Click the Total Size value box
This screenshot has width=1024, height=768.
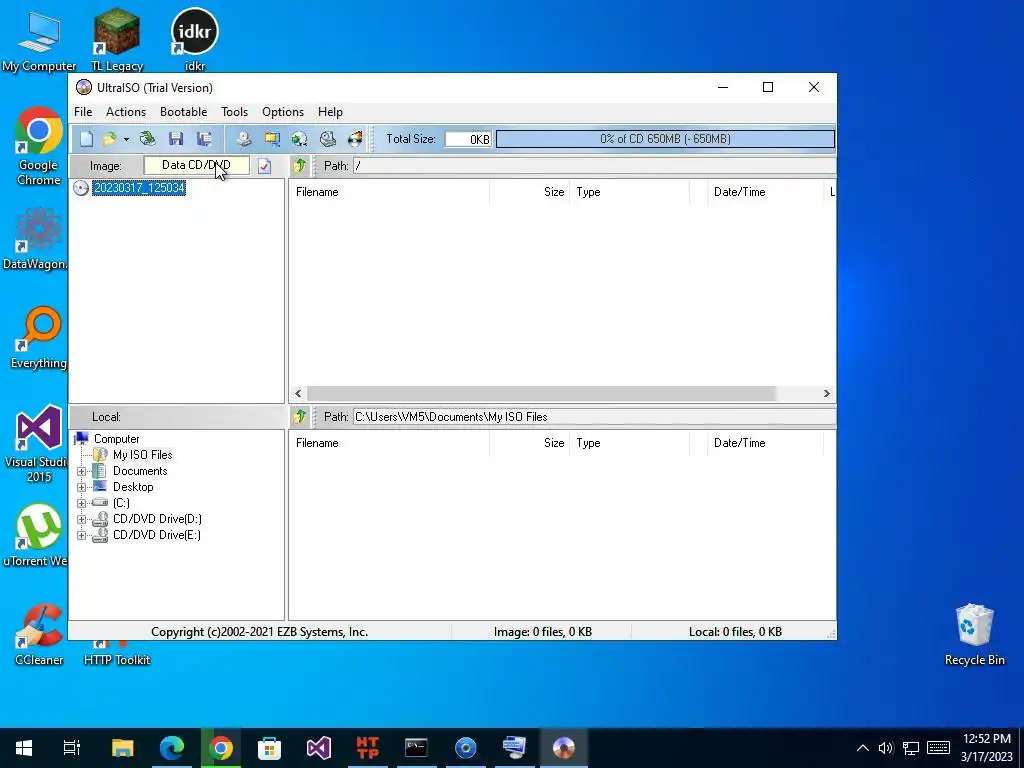[x=468, y=139]
